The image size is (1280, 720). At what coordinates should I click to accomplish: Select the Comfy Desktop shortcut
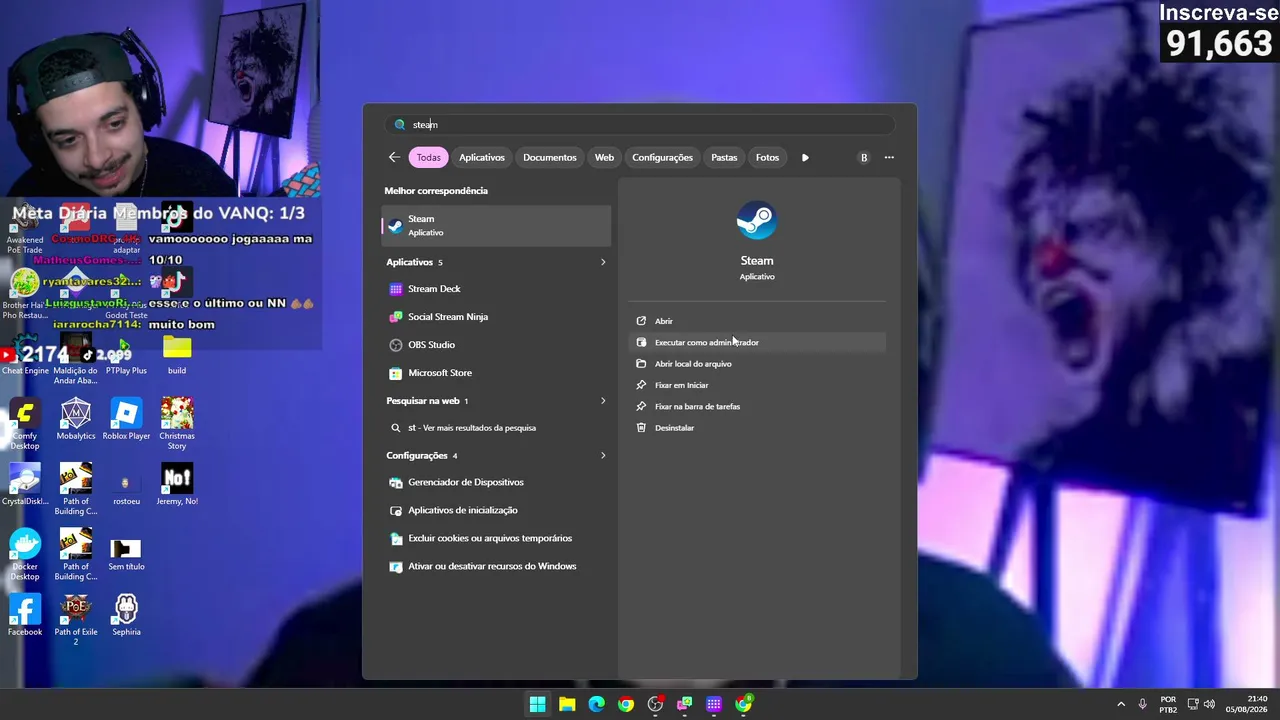point(25,424)
